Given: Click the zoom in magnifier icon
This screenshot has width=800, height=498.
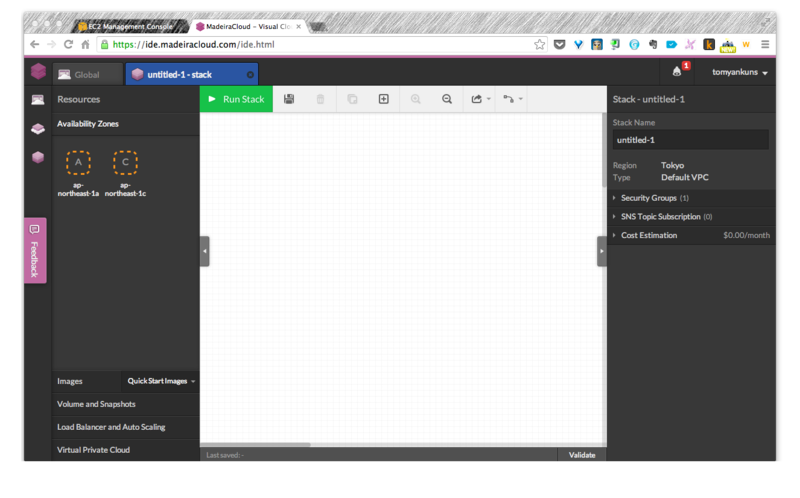Looking at the screenshot, I should pyautogui.click(x=416, y=99).
